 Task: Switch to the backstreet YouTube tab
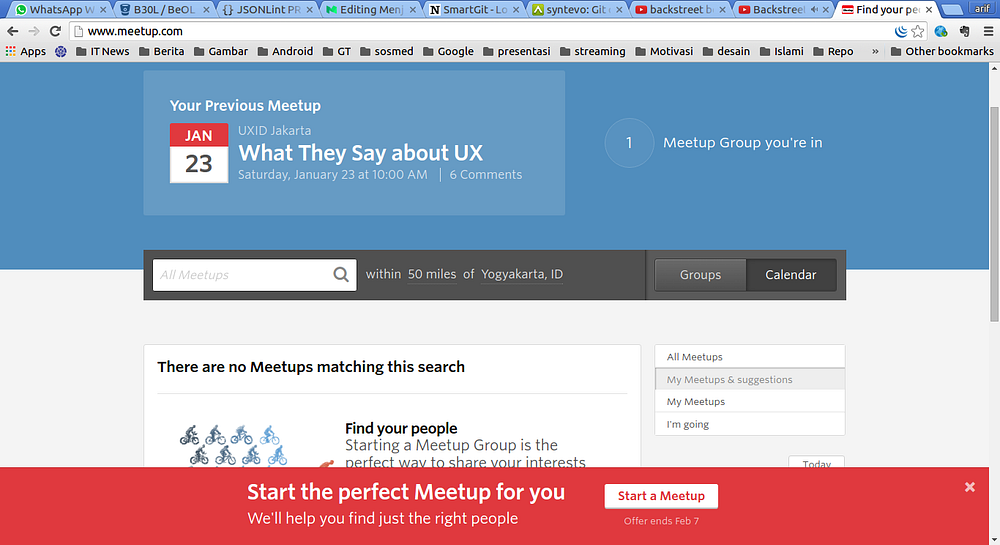pyautogui.click(x=679, y=10)
